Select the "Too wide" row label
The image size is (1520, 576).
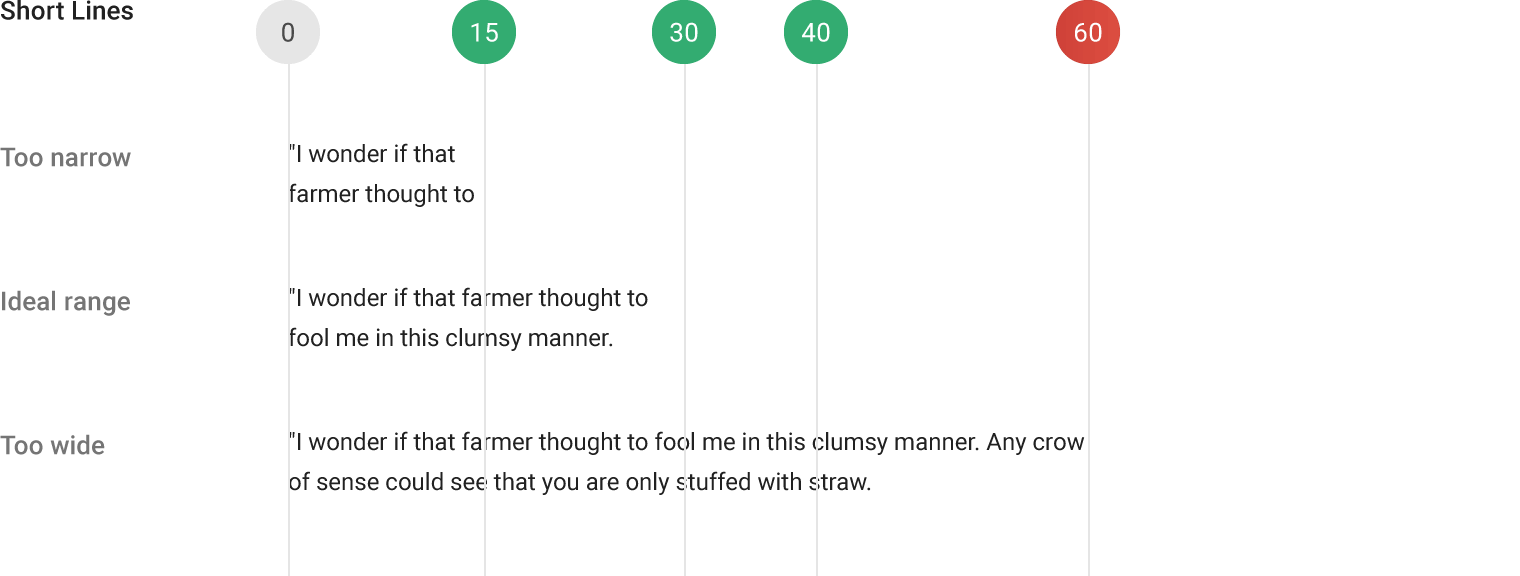coord(53,446)
